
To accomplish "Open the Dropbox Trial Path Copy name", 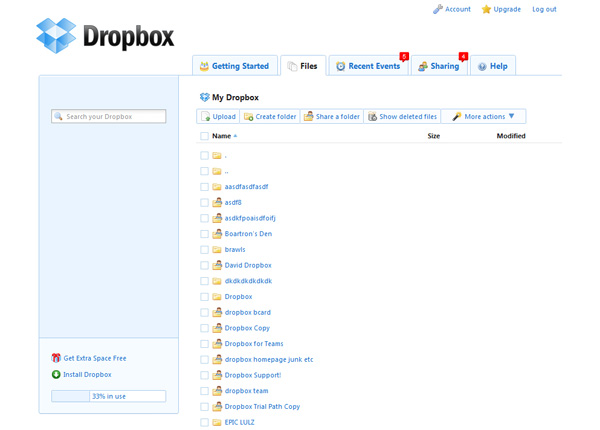I will [262, 406].
